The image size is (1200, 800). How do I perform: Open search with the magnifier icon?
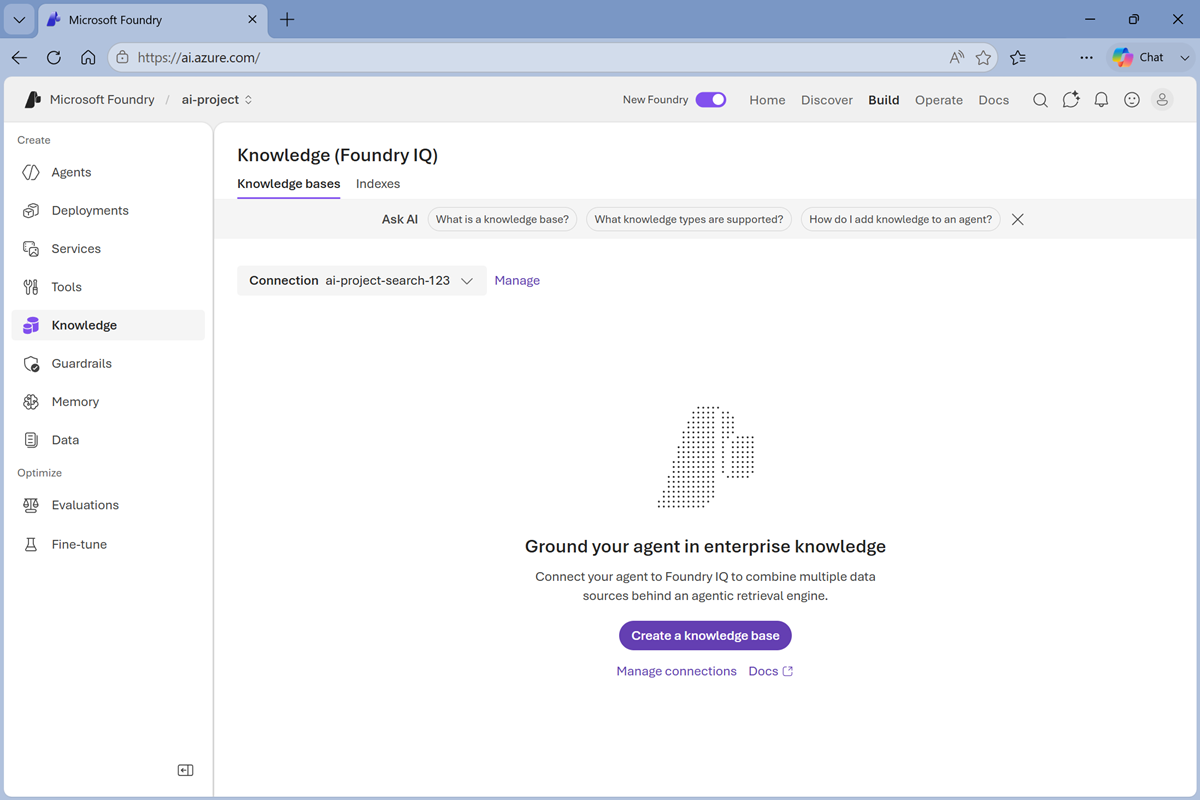[1040, 100]
